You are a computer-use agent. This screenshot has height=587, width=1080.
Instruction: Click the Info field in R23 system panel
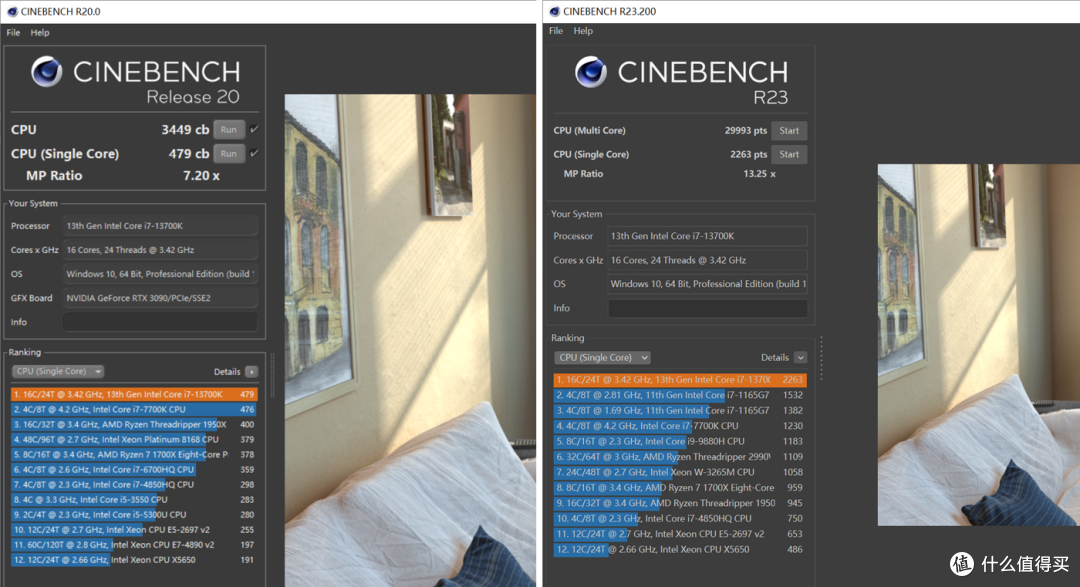pyautogui.click(x=707, y=309)
